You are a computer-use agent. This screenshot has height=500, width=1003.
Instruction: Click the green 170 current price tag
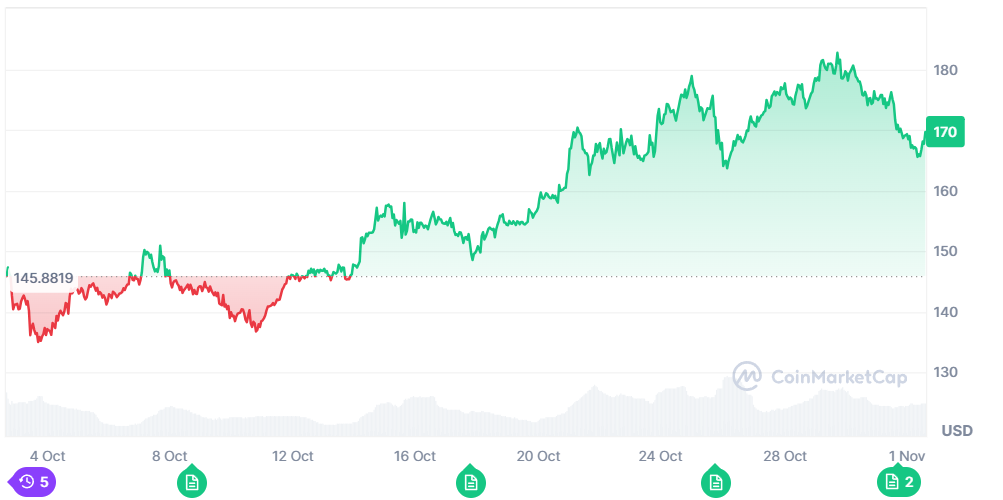(945, 132)
